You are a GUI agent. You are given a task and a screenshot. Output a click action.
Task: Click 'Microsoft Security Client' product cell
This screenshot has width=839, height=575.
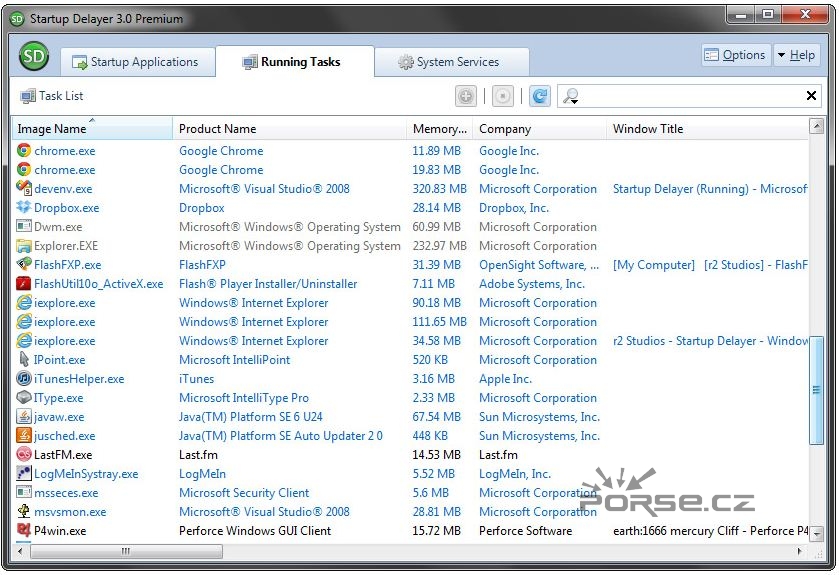click(x=244, y=493)
